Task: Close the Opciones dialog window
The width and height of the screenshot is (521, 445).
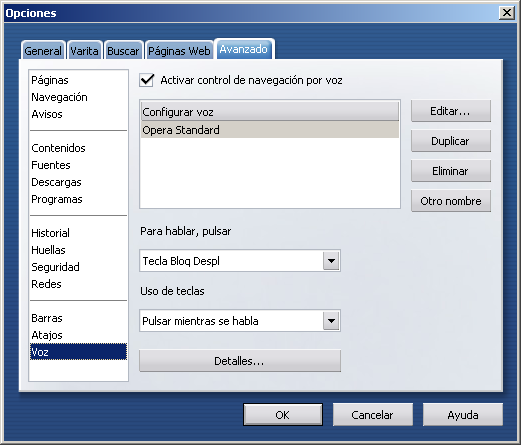Action: pyautogui.click(x=507, y=13)
